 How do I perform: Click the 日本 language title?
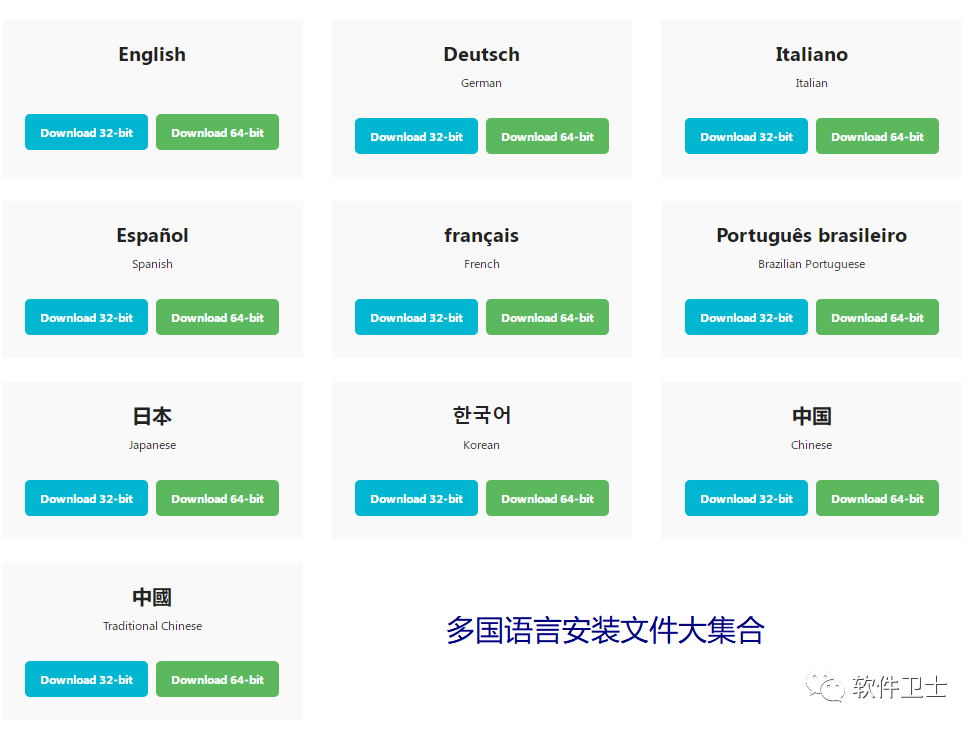tap(152, 416)
